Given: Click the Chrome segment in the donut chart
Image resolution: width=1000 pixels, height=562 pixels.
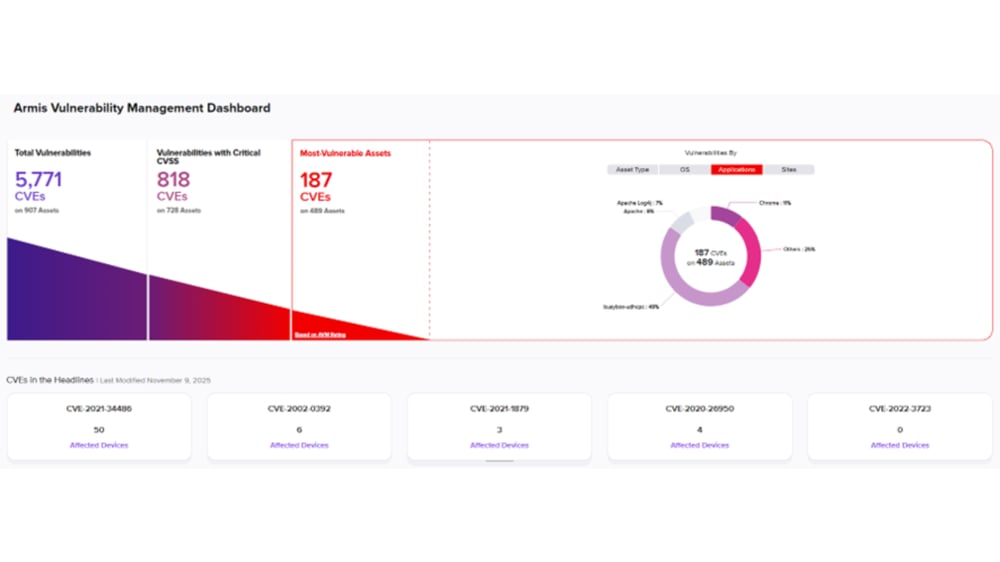Looking at the screenshot, I should (726, 216).
